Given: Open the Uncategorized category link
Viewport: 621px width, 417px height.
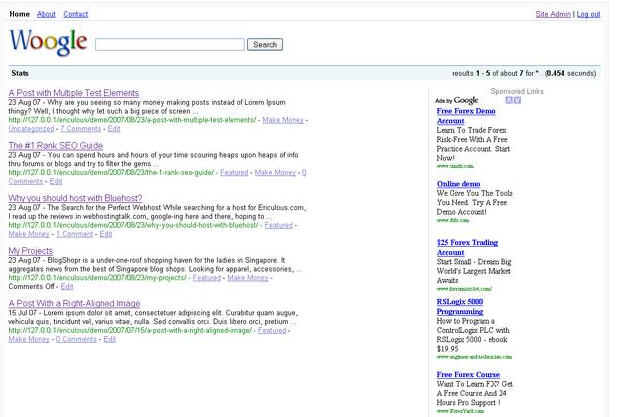Looking at the screenshot, I should [x=31, y=129].
